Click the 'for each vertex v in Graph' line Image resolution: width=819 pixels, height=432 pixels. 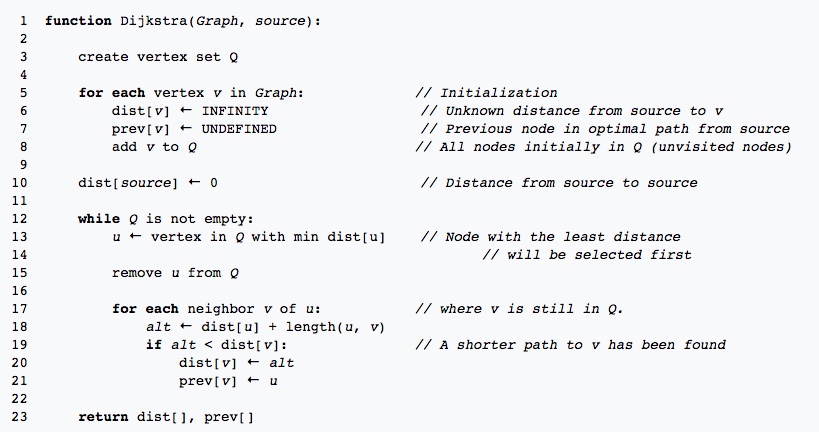[191, 93]
